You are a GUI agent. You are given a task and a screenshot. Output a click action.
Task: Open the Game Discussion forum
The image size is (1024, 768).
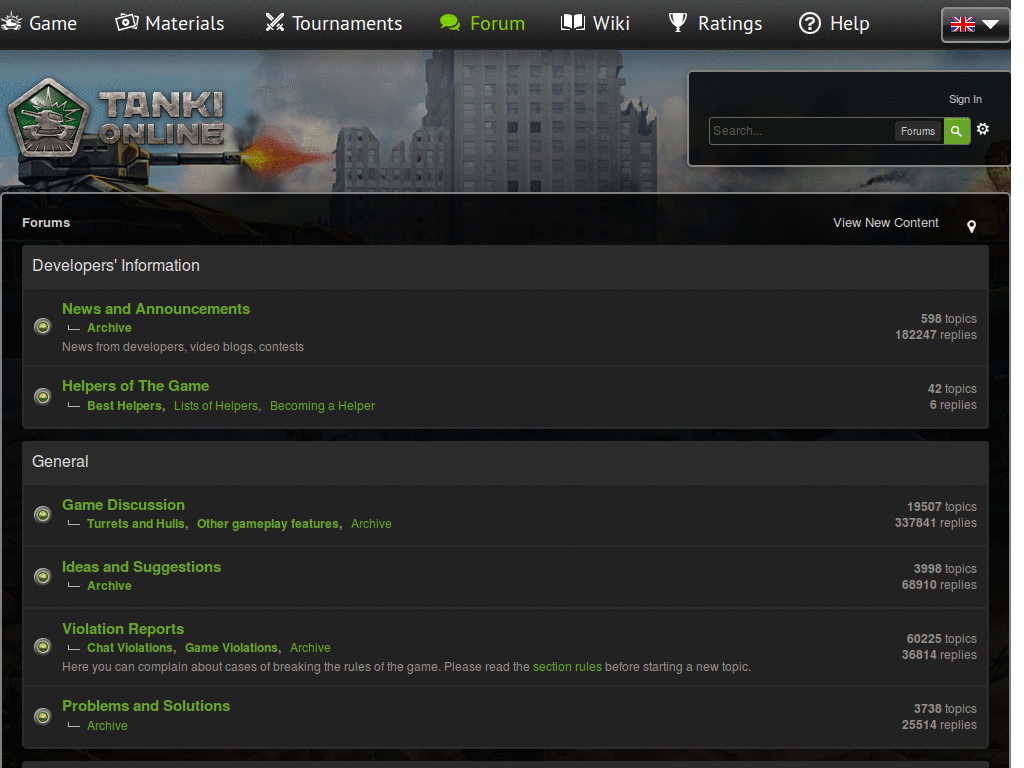tap(123, 505)
